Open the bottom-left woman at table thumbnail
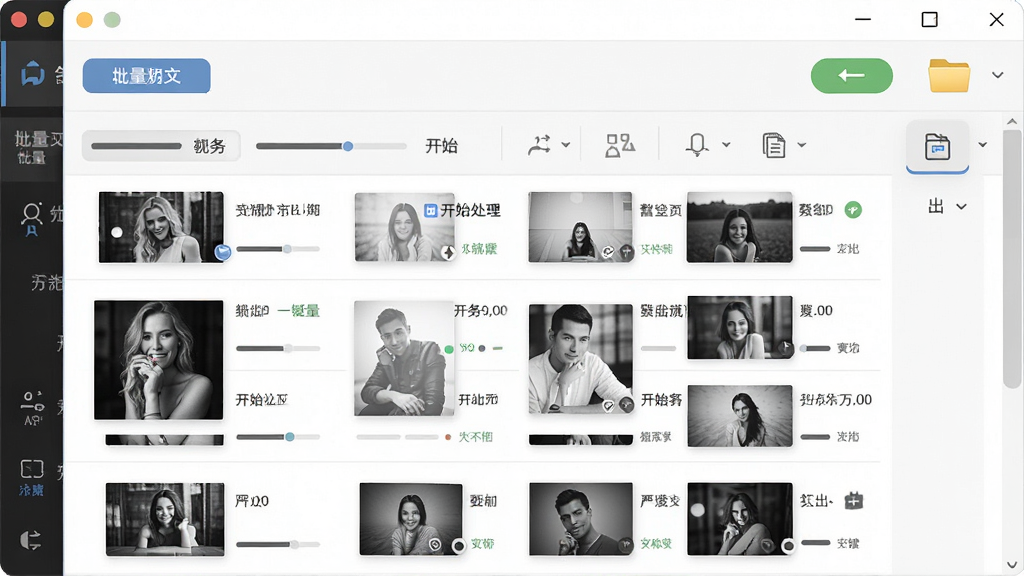This screenshot has height=576, width=1024. tap(165, 519)
